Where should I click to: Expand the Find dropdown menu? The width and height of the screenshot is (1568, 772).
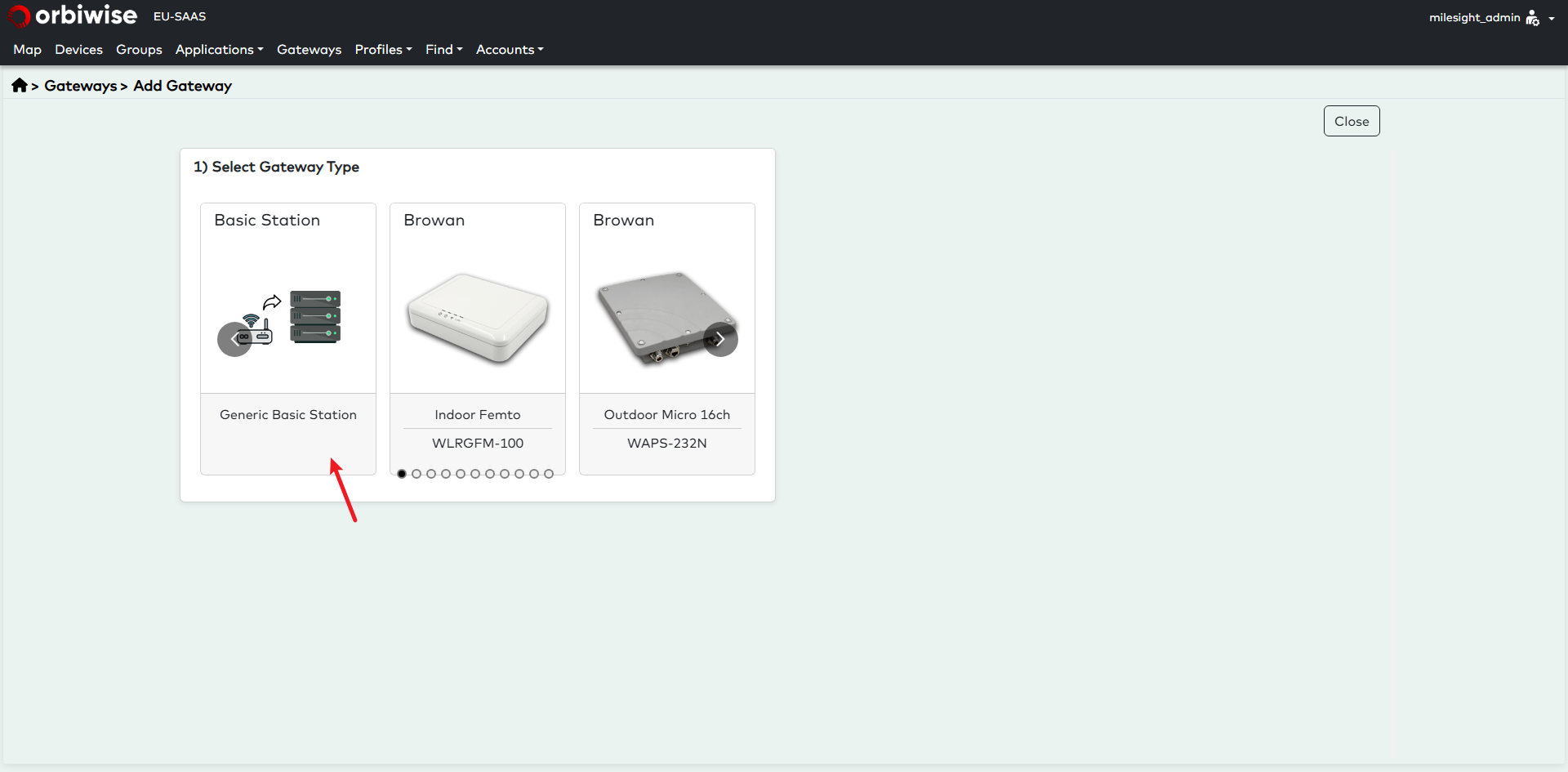tap(443, 50)
